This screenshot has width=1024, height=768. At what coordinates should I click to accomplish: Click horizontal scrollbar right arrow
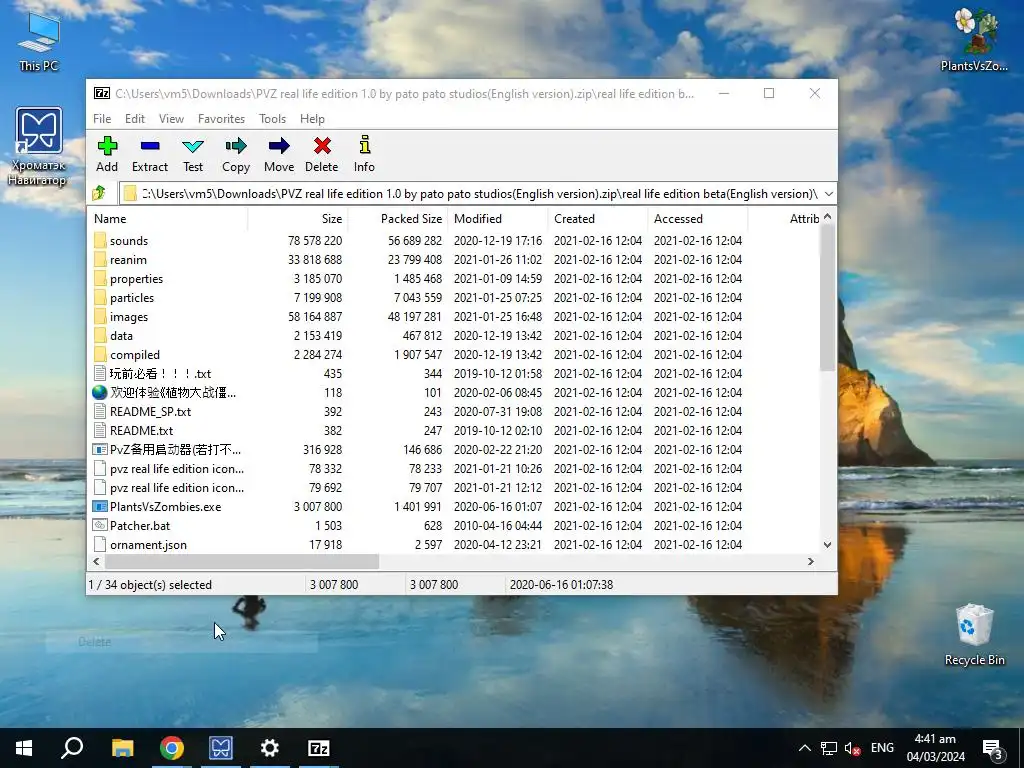(810, 561)
